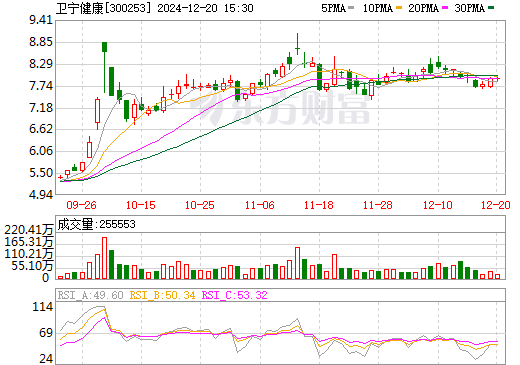Click the magenta 20PMA color marker
520x365 pixels.
coord(445,8)
